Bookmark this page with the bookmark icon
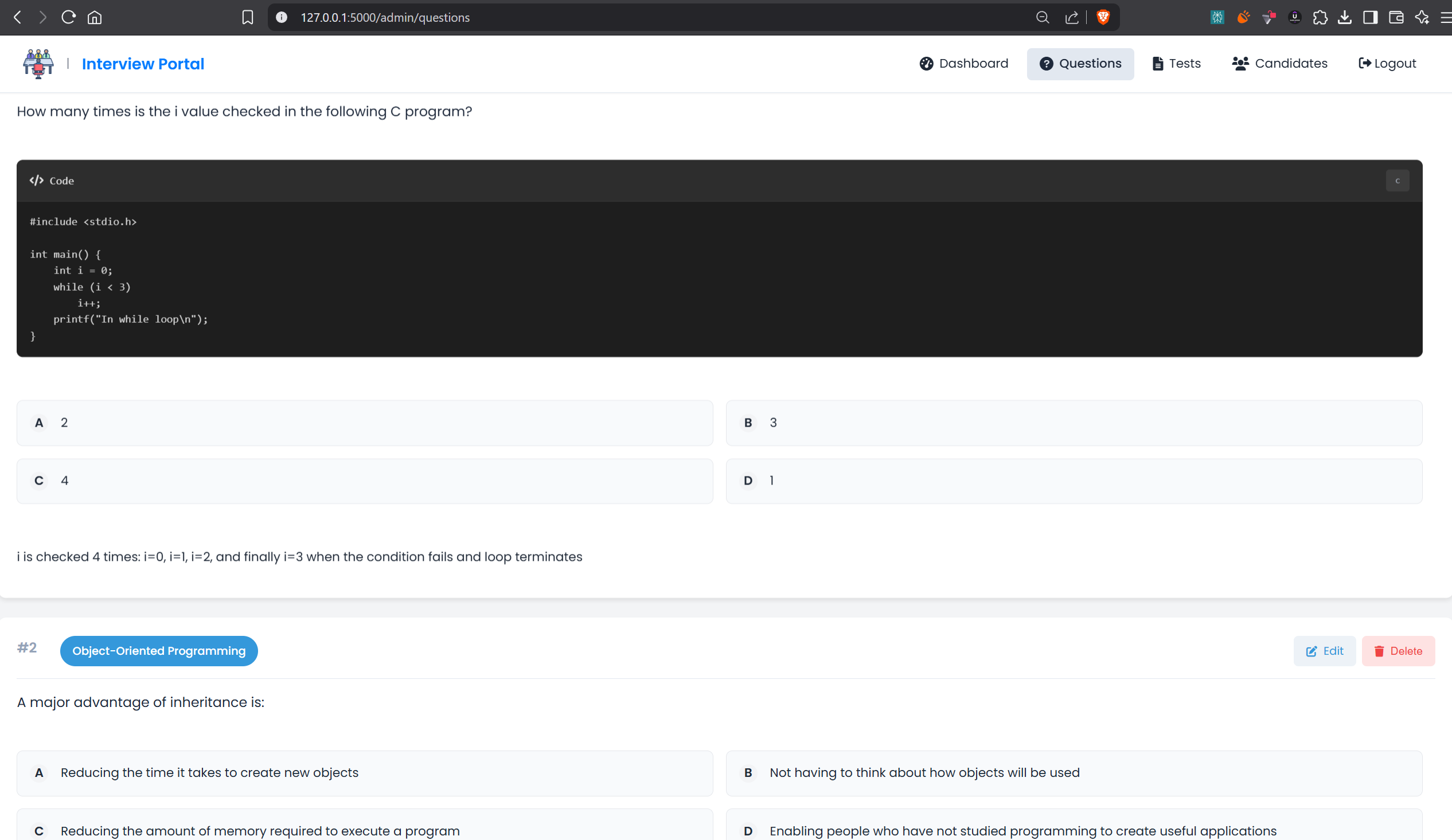1452x840 pixels. coord(248,17)
